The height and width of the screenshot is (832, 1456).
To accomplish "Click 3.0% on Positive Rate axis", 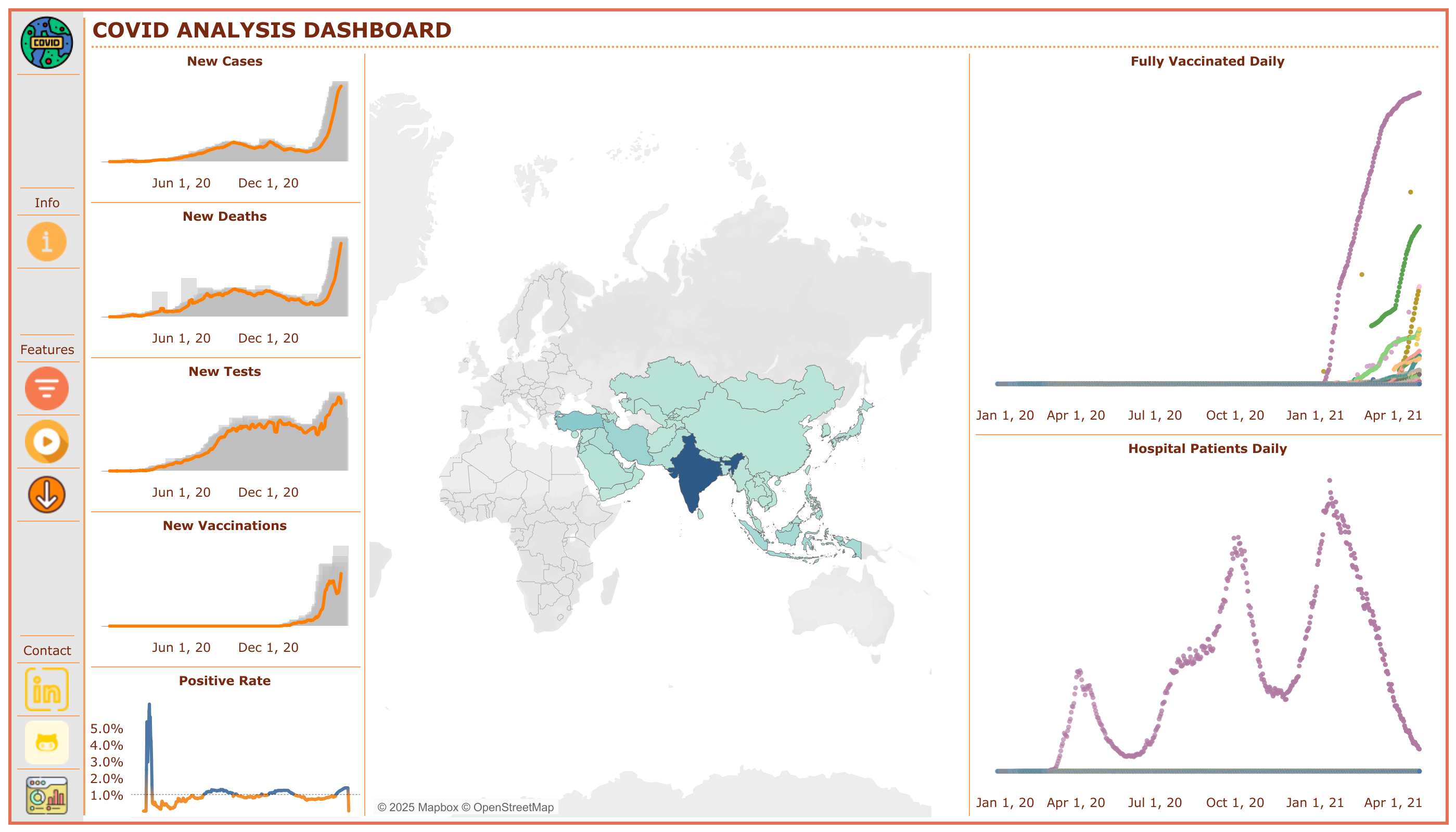I will [107, 762].
